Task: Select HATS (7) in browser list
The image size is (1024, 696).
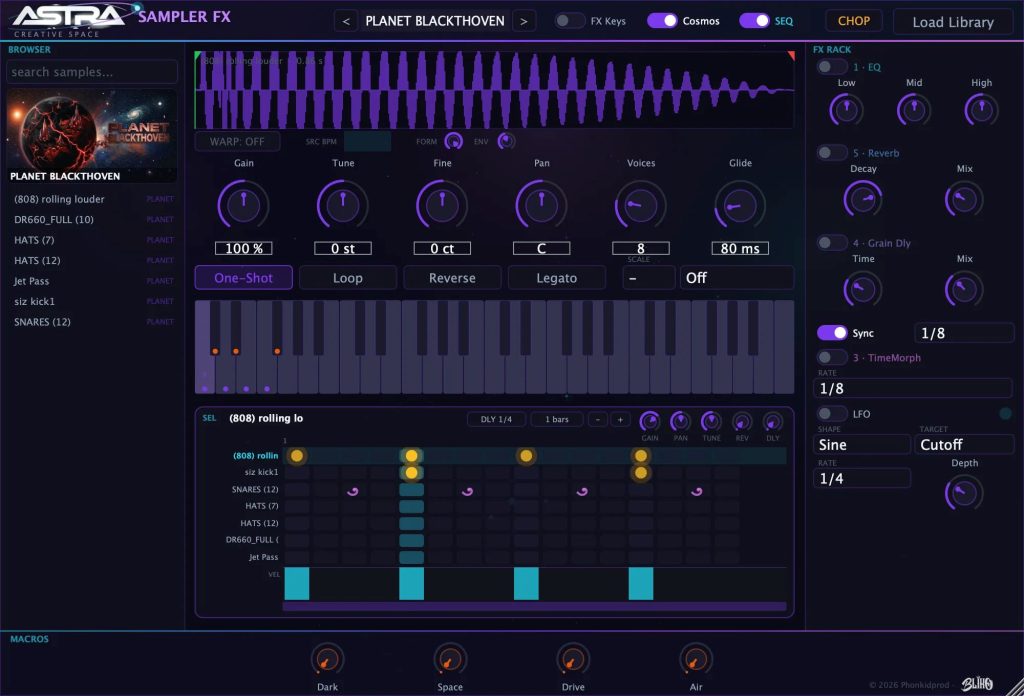Action: pyautogui.click(x=92, y=240)
